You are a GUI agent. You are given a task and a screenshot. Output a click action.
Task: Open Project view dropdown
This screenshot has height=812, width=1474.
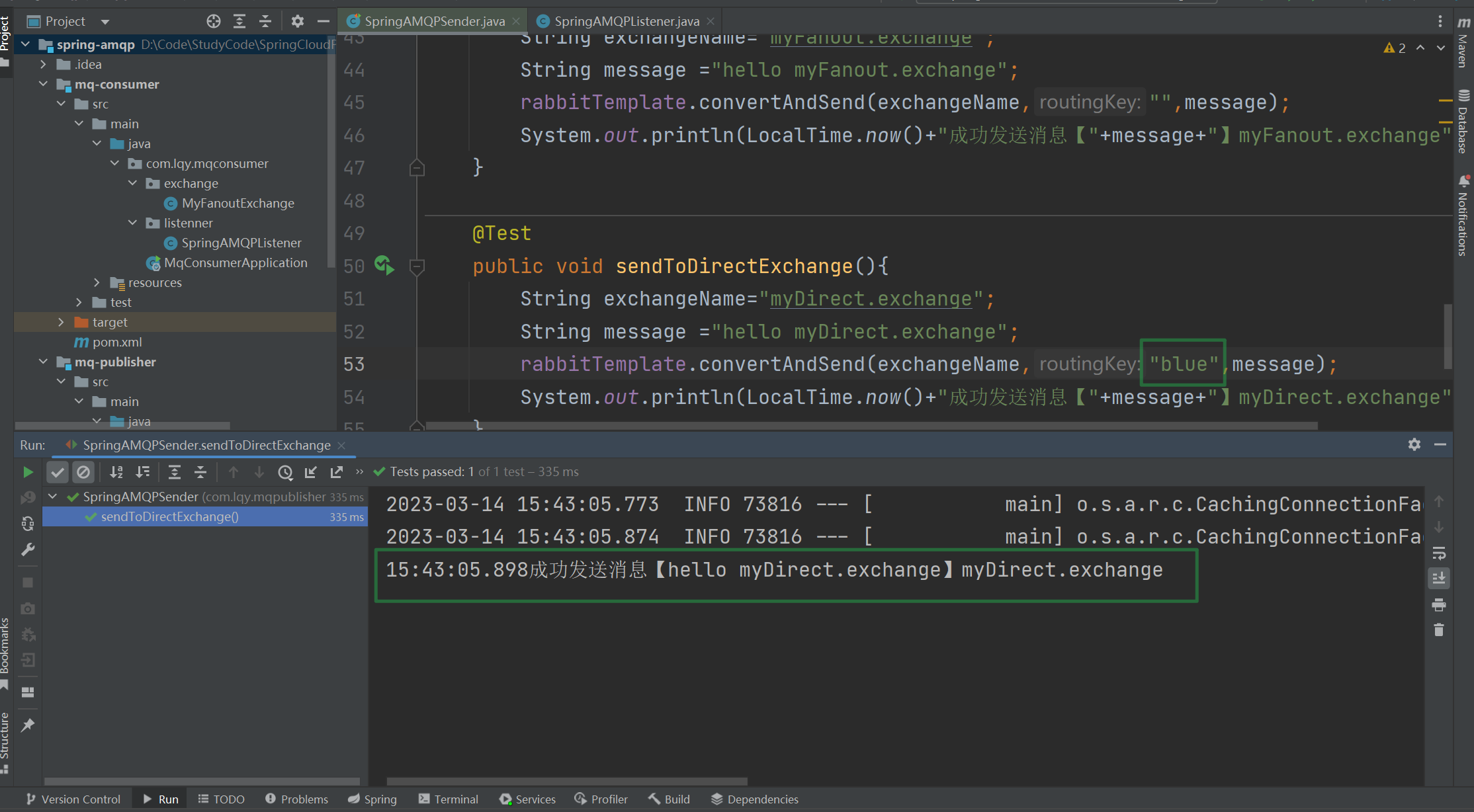[x=105, y=22]
